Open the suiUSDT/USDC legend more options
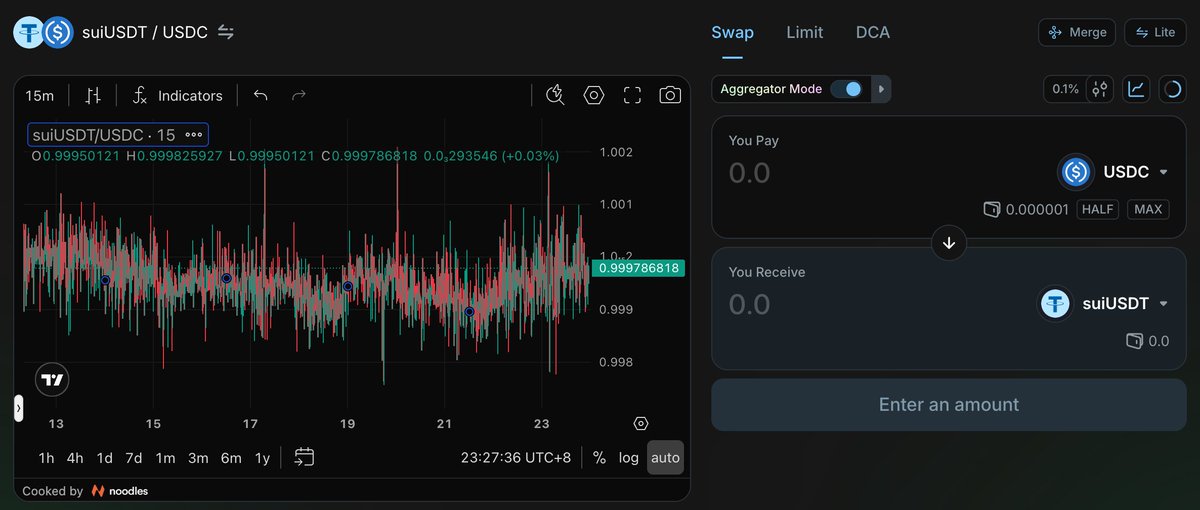The width and height of the screenshot is (1200, 510). 194,135
